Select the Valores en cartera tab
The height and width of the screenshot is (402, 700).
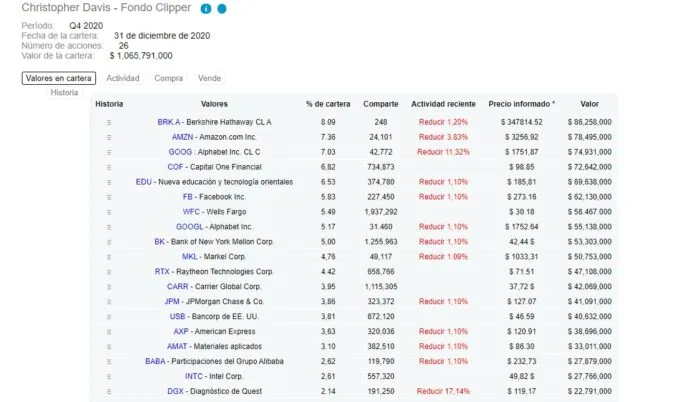click(59, 78)
